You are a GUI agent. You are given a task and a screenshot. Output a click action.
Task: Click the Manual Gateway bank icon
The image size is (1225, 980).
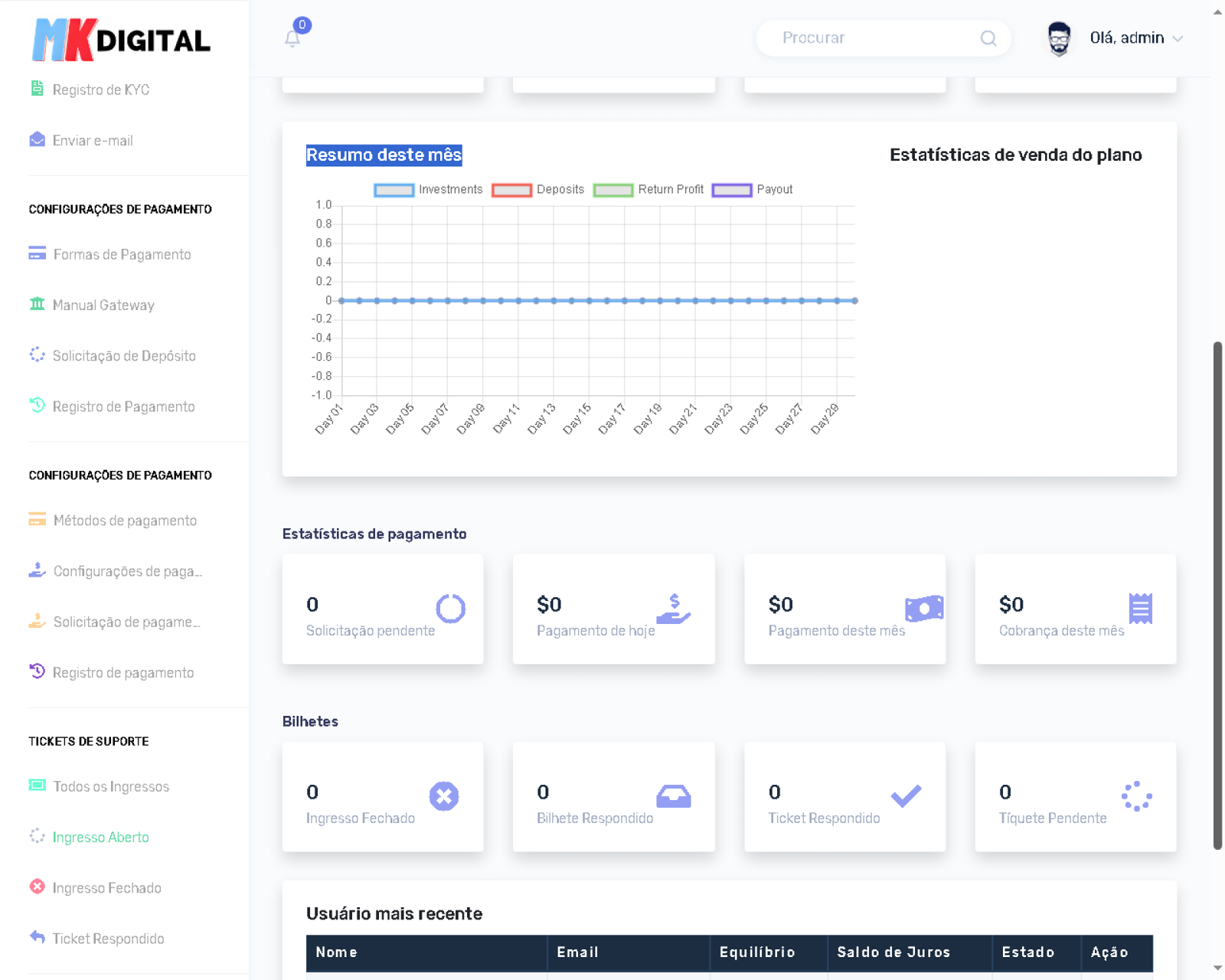(x=37, y=305)
